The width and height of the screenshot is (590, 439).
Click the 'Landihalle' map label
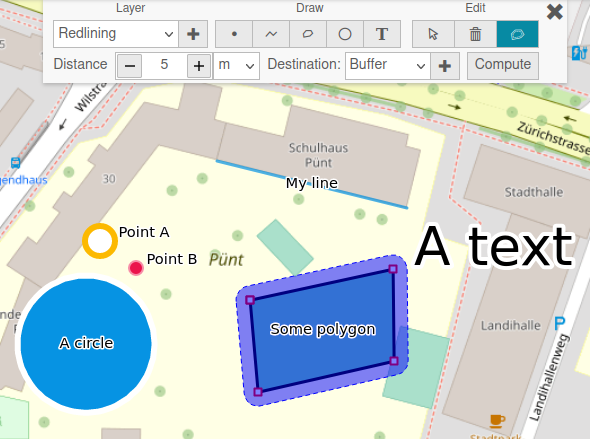(x=511, y=325)
